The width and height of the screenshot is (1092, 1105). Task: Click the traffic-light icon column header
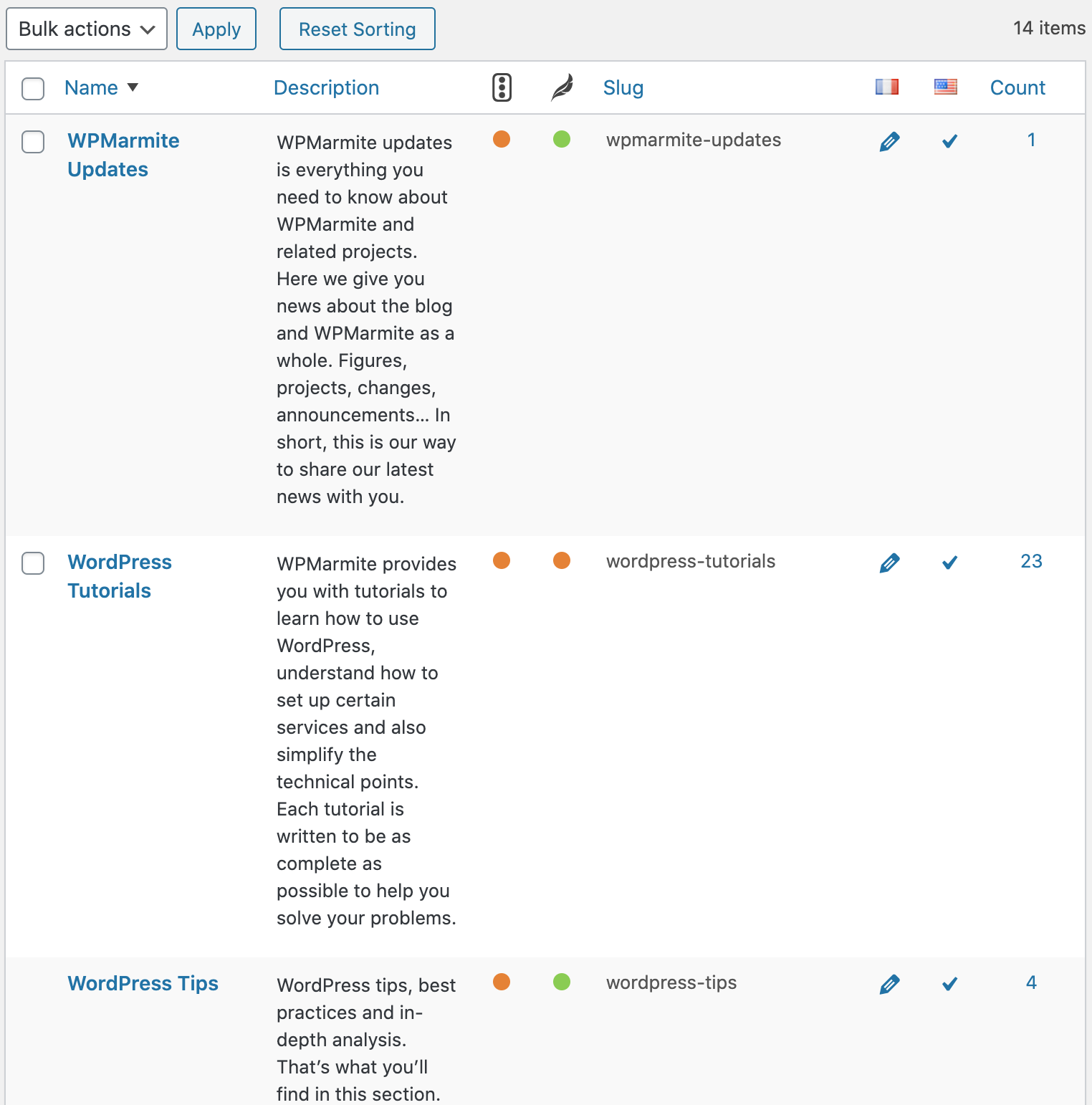pos(501,87)
